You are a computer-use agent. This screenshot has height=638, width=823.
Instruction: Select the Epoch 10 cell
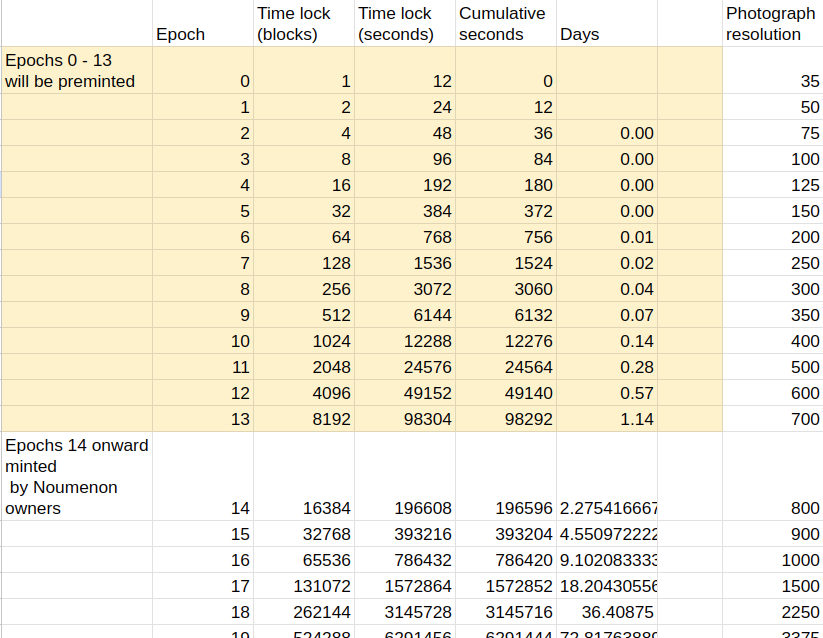(203, 341)
